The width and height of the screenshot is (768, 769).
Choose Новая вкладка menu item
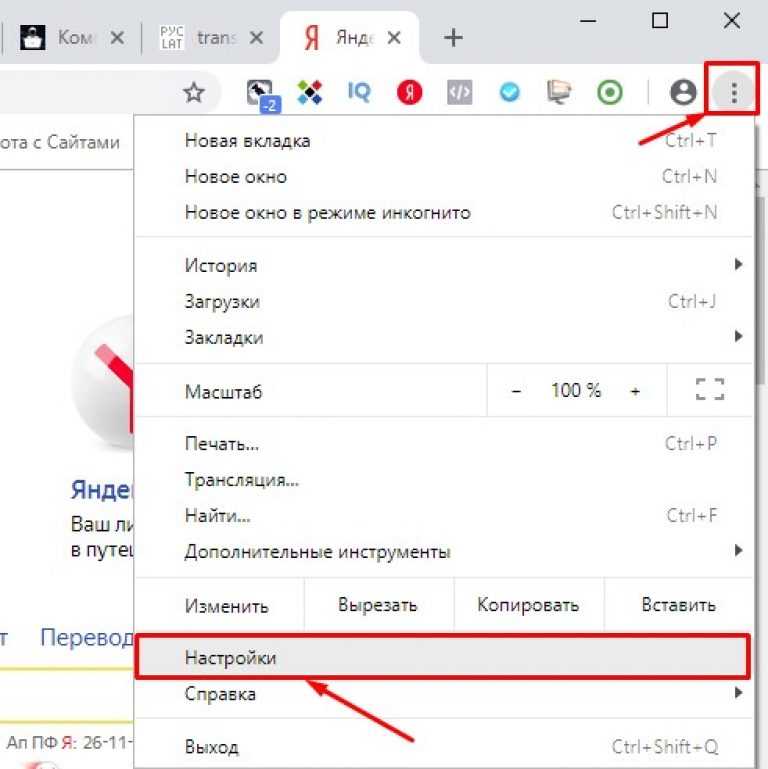click(x=444, y=141)
